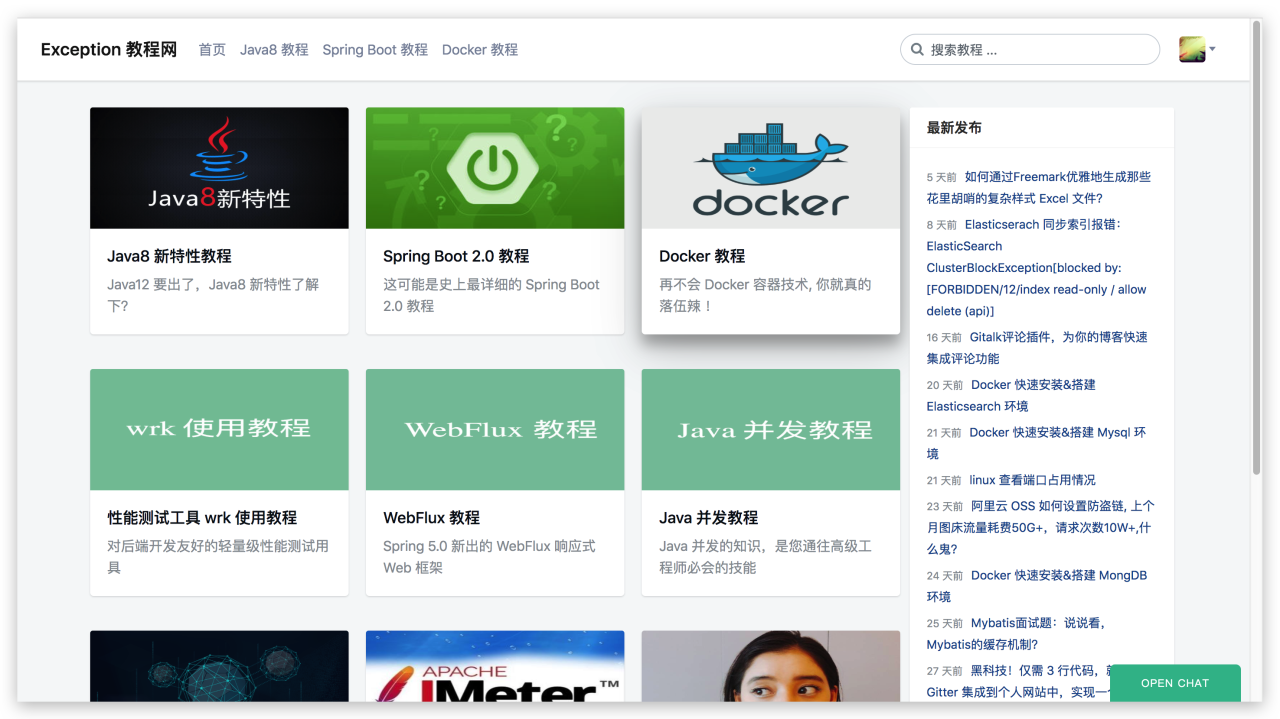Open the wrk 使用教程 green banner
The height and width of the screenshot is (719, 1280).
click(219, 429)
